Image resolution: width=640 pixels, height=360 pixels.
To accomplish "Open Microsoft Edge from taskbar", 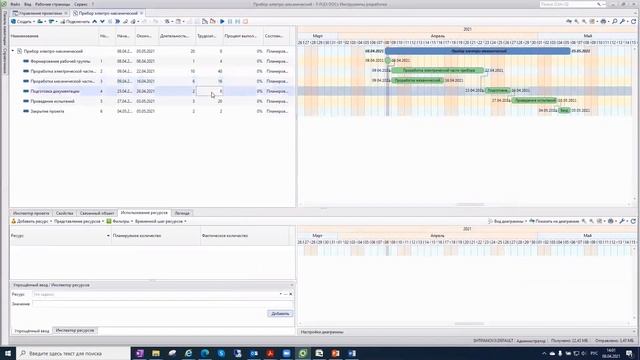I will [x=205, y=353].
